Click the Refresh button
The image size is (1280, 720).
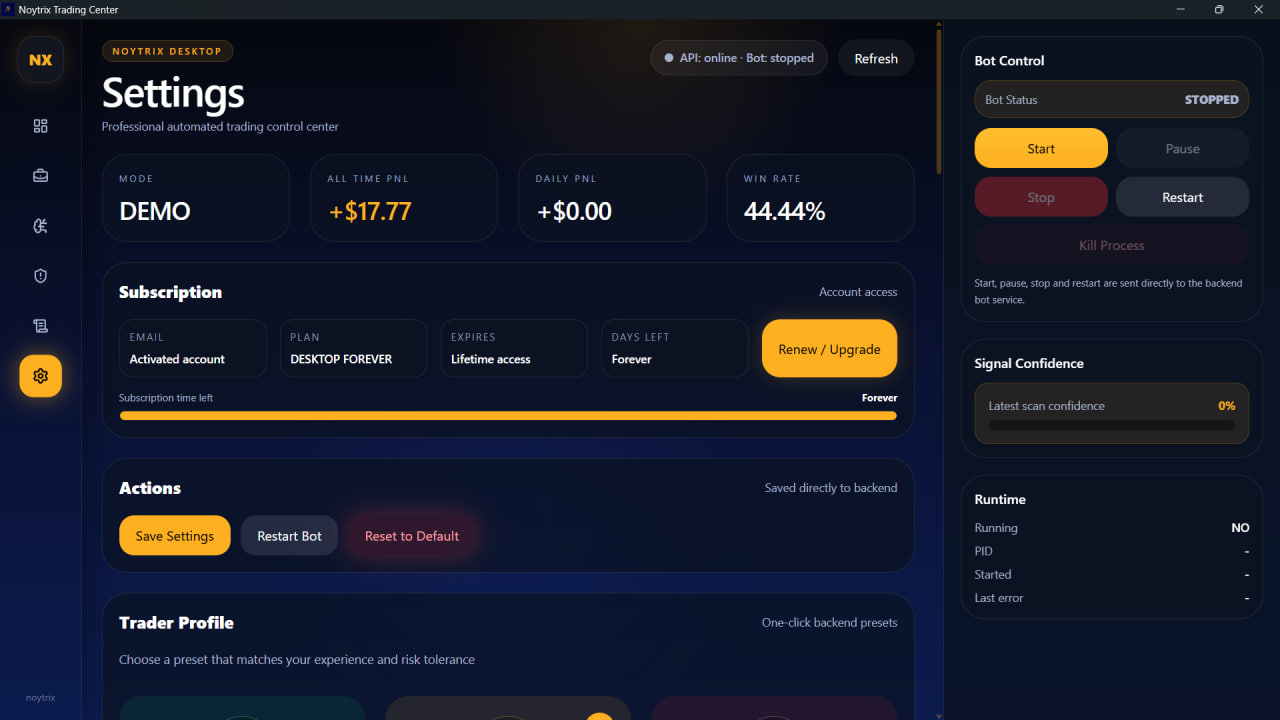tap(876, 58)
